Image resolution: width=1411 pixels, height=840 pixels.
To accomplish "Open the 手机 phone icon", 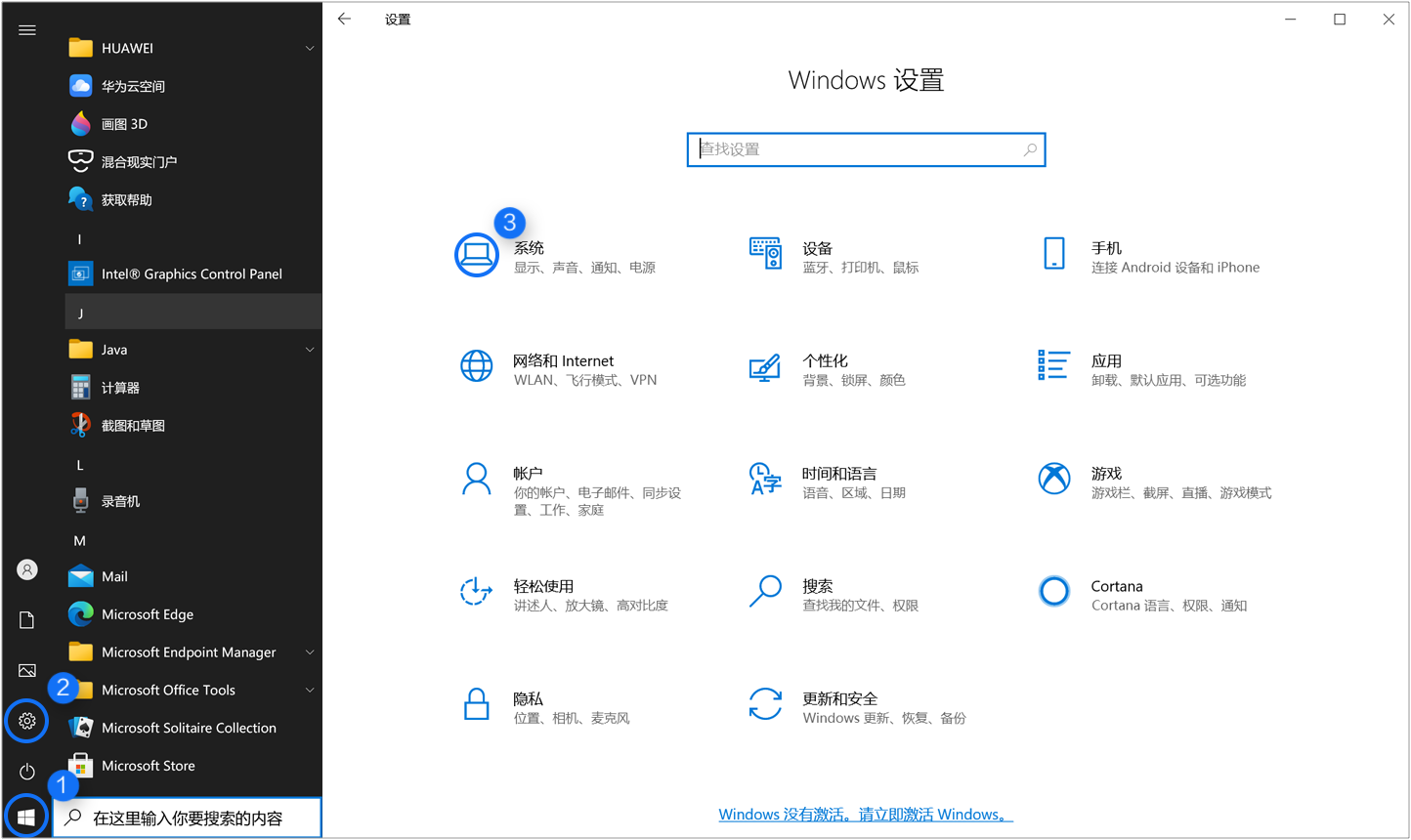I will tap(1054, 254).
